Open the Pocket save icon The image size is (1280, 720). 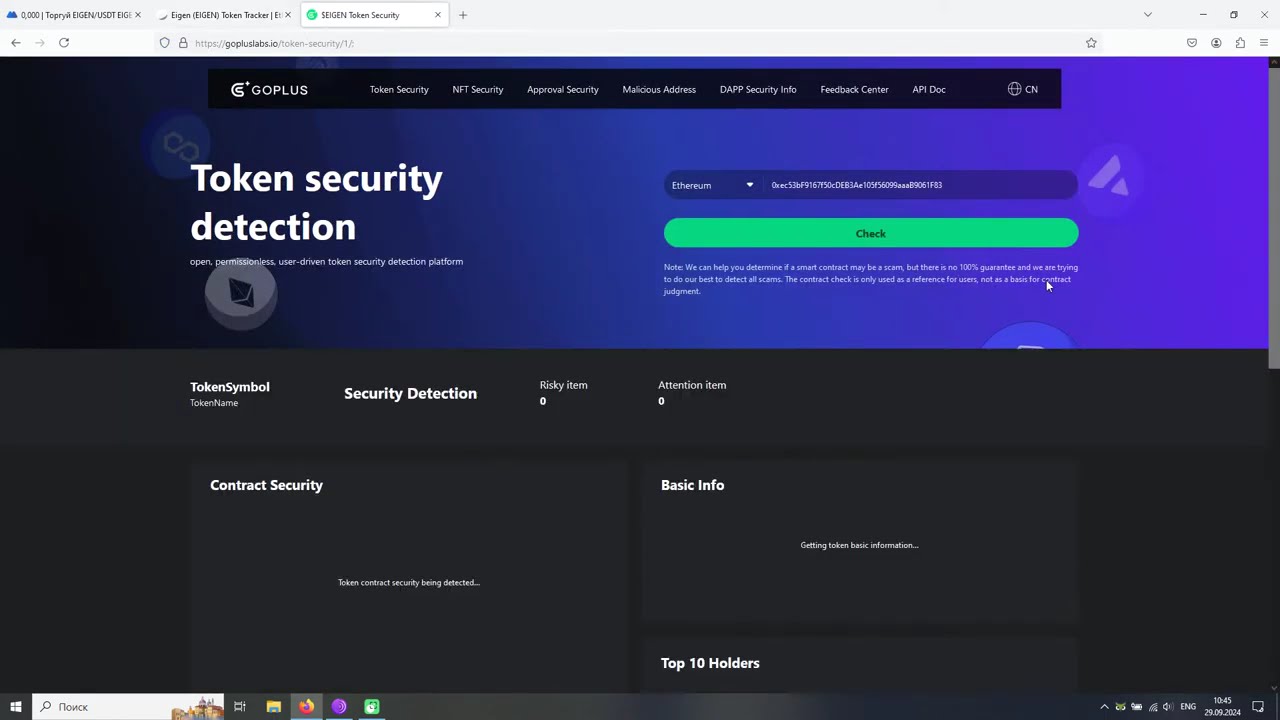point(1192,43)
